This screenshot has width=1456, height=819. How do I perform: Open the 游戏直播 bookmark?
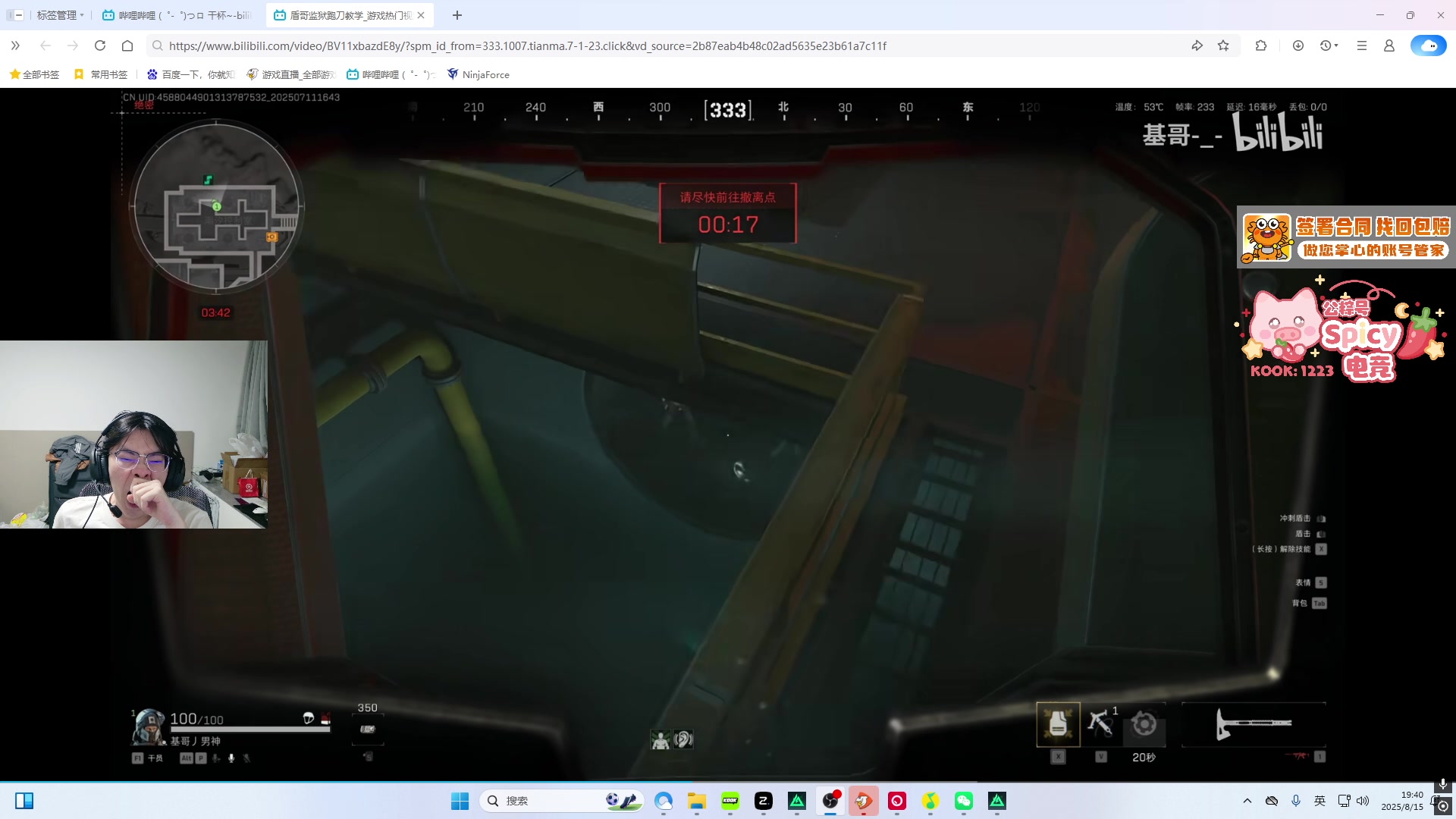tap(291, 74)
